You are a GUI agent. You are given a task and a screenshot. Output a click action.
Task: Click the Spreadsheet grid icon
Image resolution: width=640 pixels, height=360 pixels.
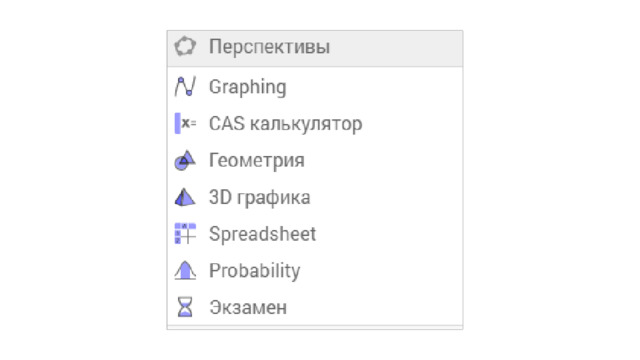click(x=185, y=233)
